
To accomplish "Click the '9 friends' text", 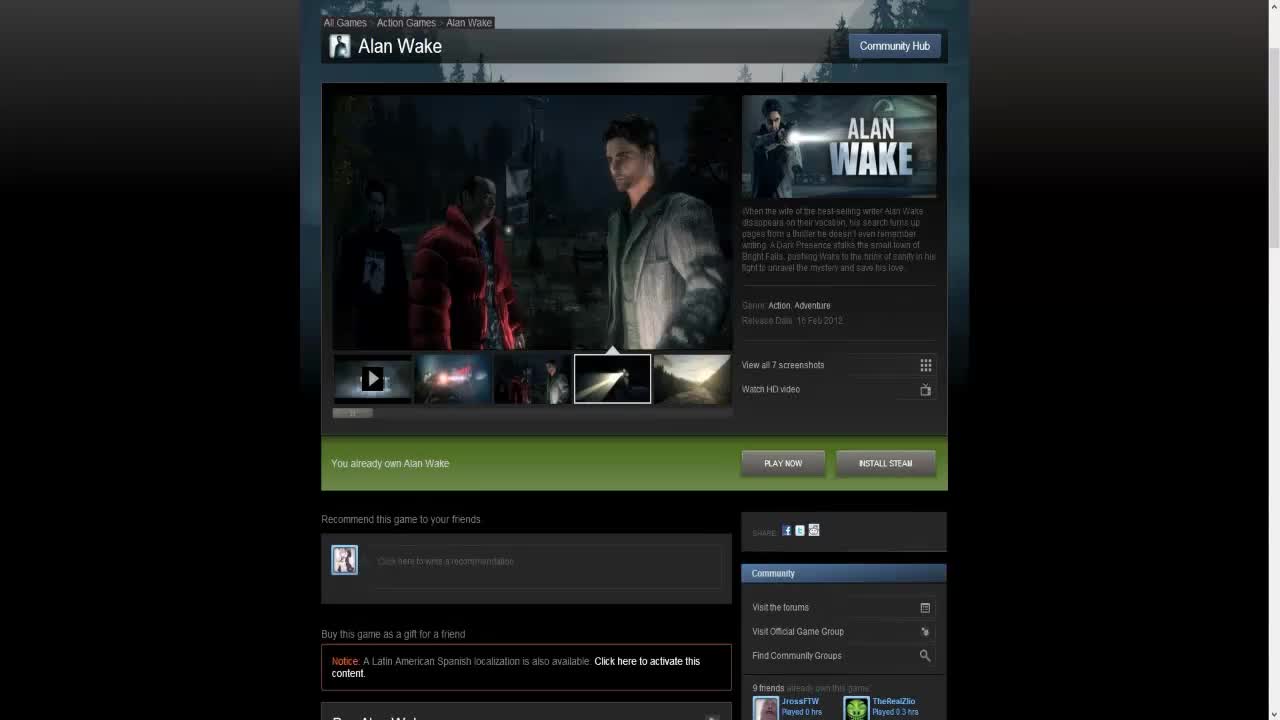I will click(x=768, y=689).
